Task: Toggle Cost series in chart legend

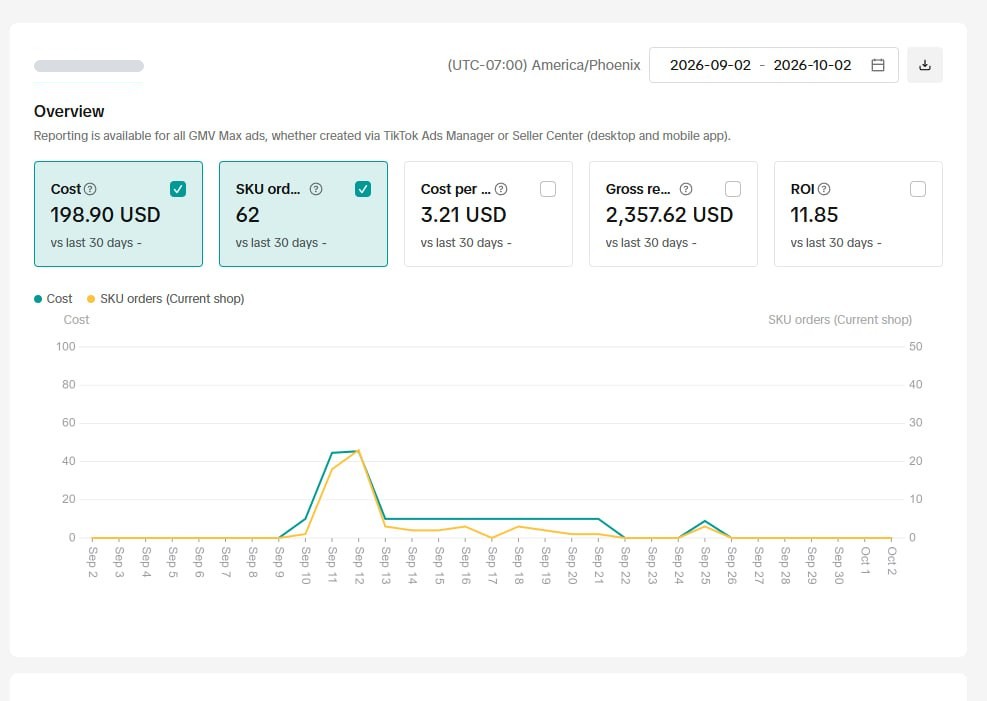Action: coord(54,299)
